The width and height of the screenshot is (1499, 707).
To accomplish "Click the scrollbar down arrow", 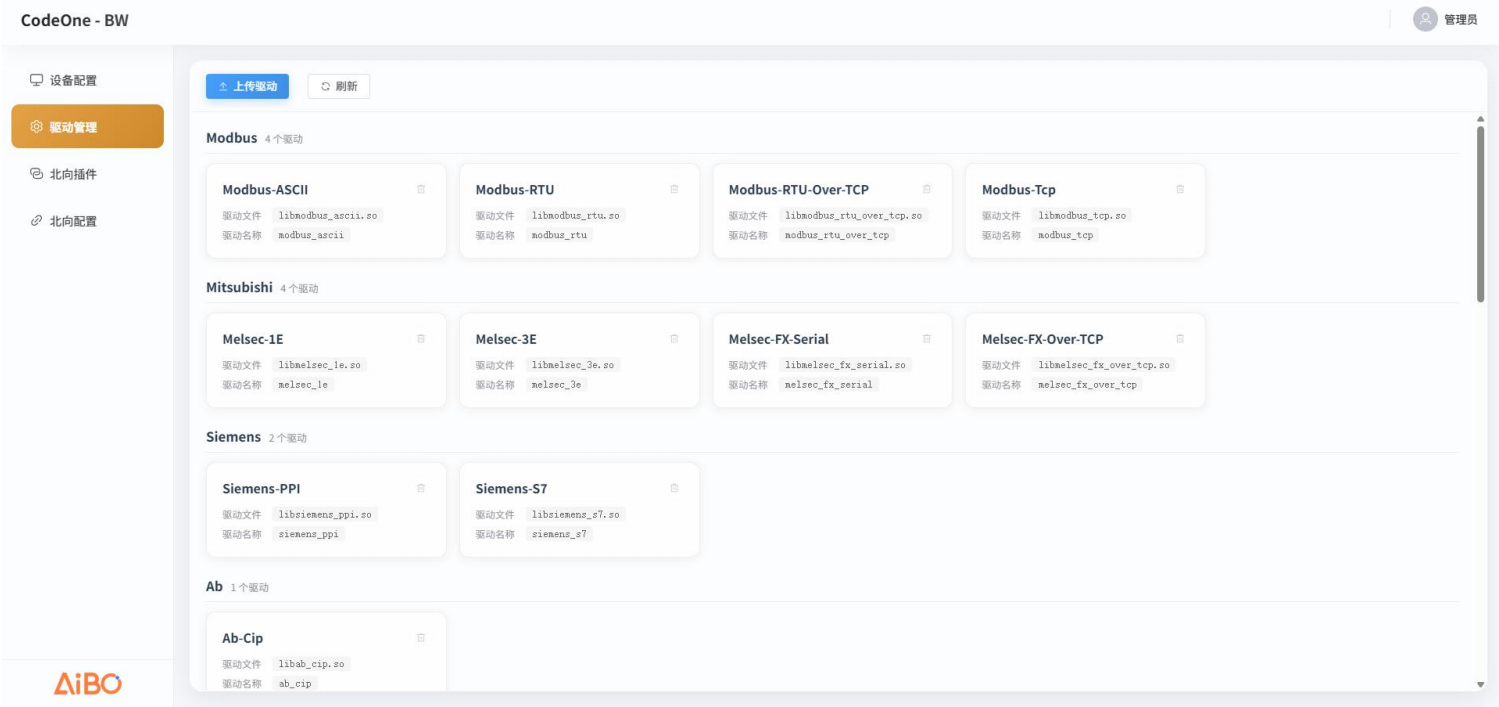I will click(x=1481, y=685).
